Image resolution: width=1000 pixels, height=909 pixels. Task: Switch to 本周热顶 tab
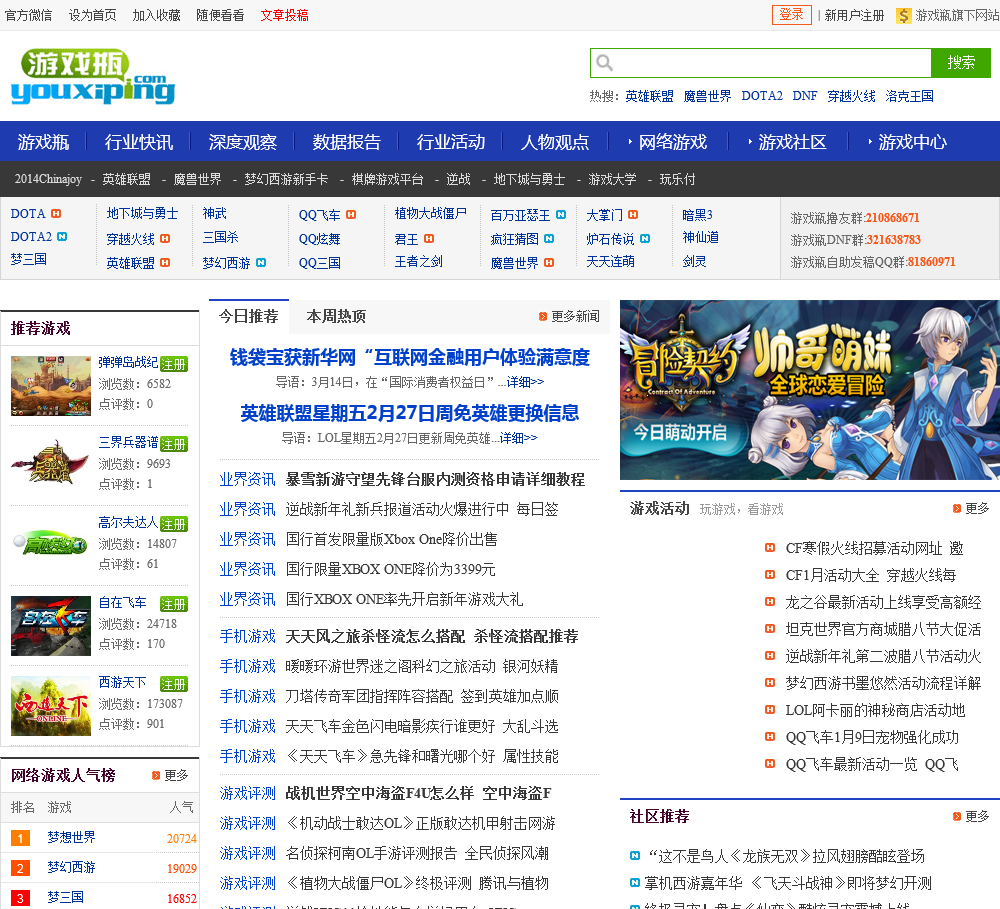click(x=336, y=316)
